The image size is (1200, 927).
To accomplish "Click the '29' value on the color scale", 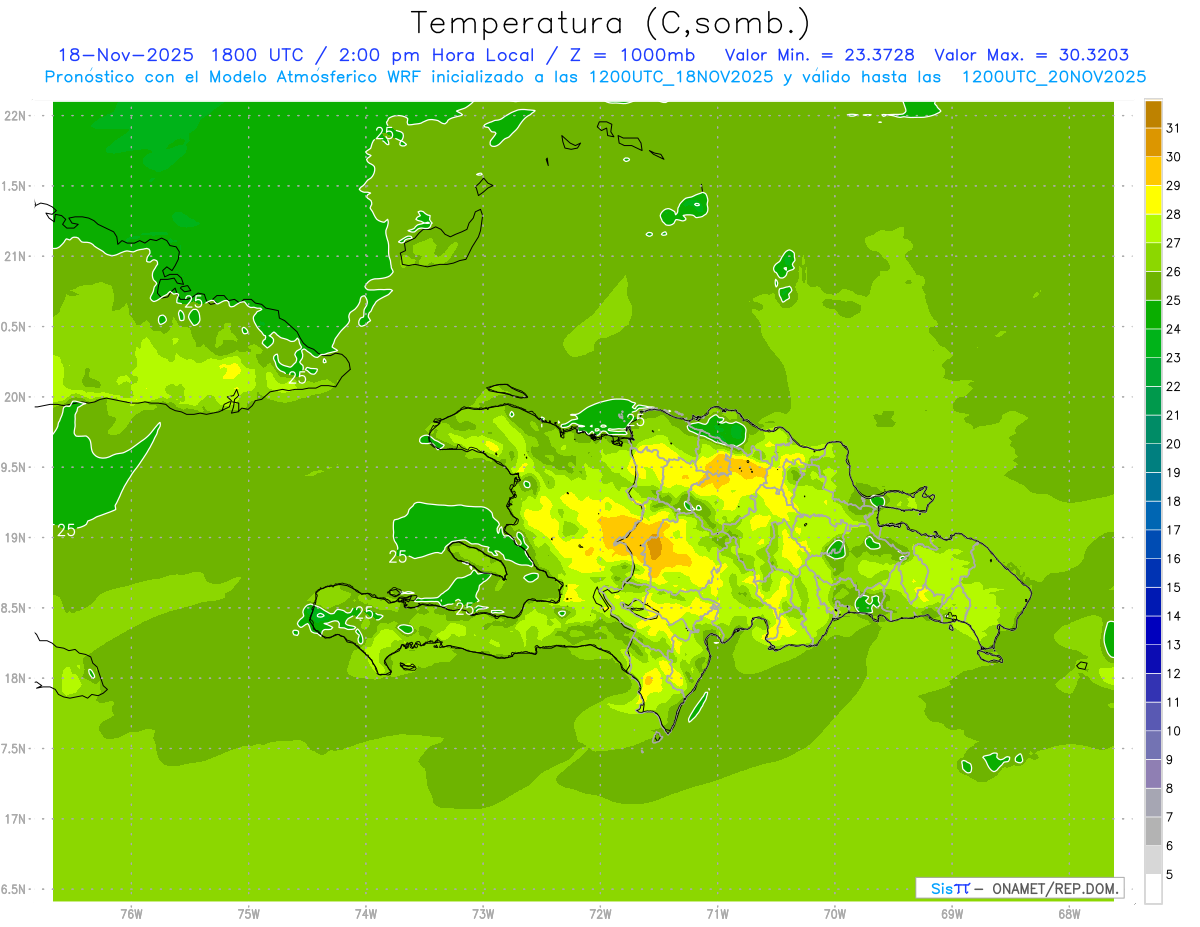I will 1173,186.
